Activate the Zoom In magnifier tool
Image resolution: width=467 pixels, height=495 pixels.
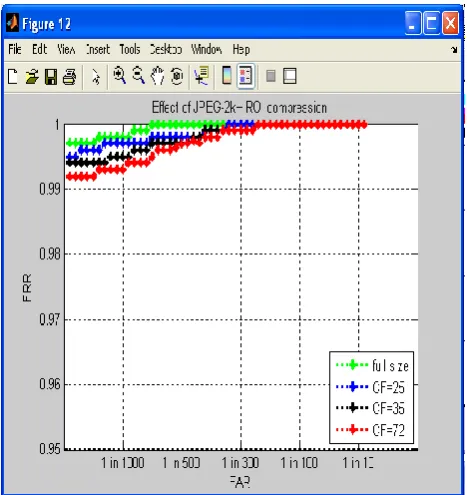tap(119, 75)
